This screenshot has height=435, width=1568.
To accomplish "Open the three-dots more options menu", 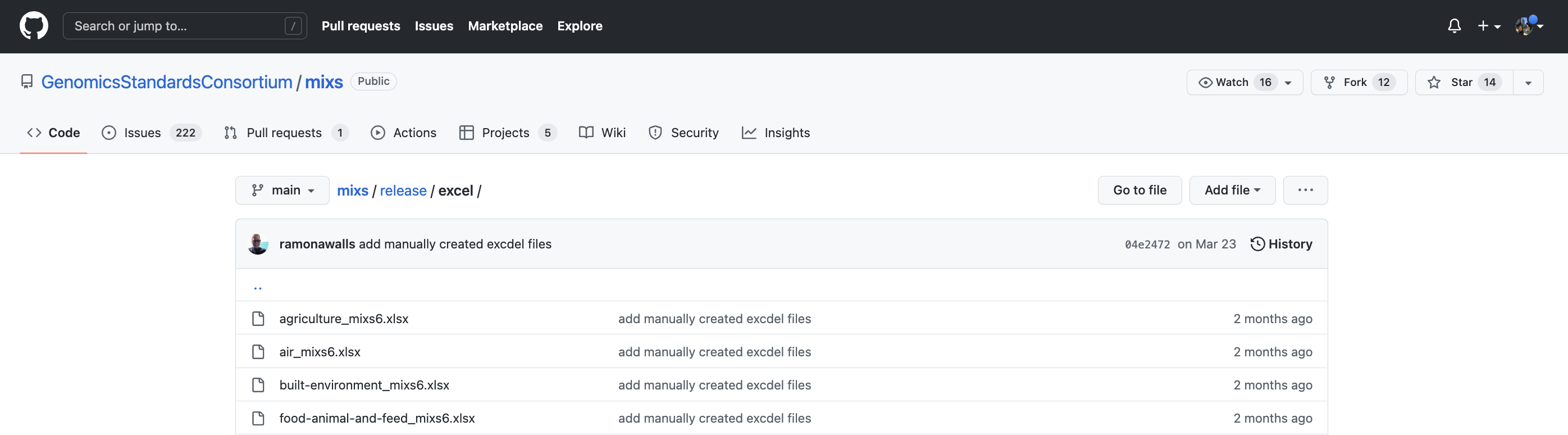I will tap(1305, 190).
